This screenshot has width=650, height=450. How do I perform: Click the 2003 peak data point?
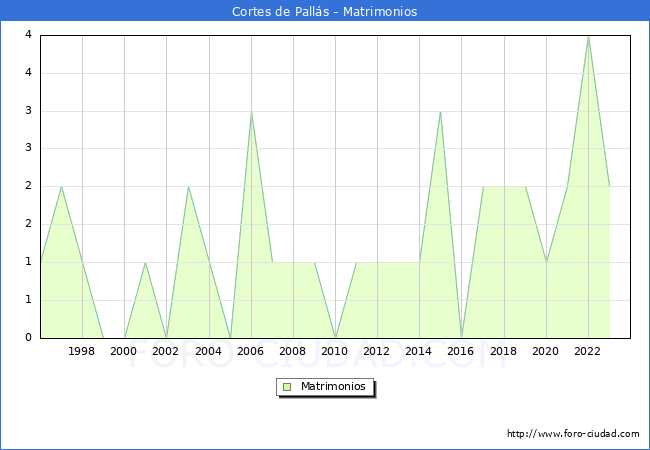[x=188, y=187]
